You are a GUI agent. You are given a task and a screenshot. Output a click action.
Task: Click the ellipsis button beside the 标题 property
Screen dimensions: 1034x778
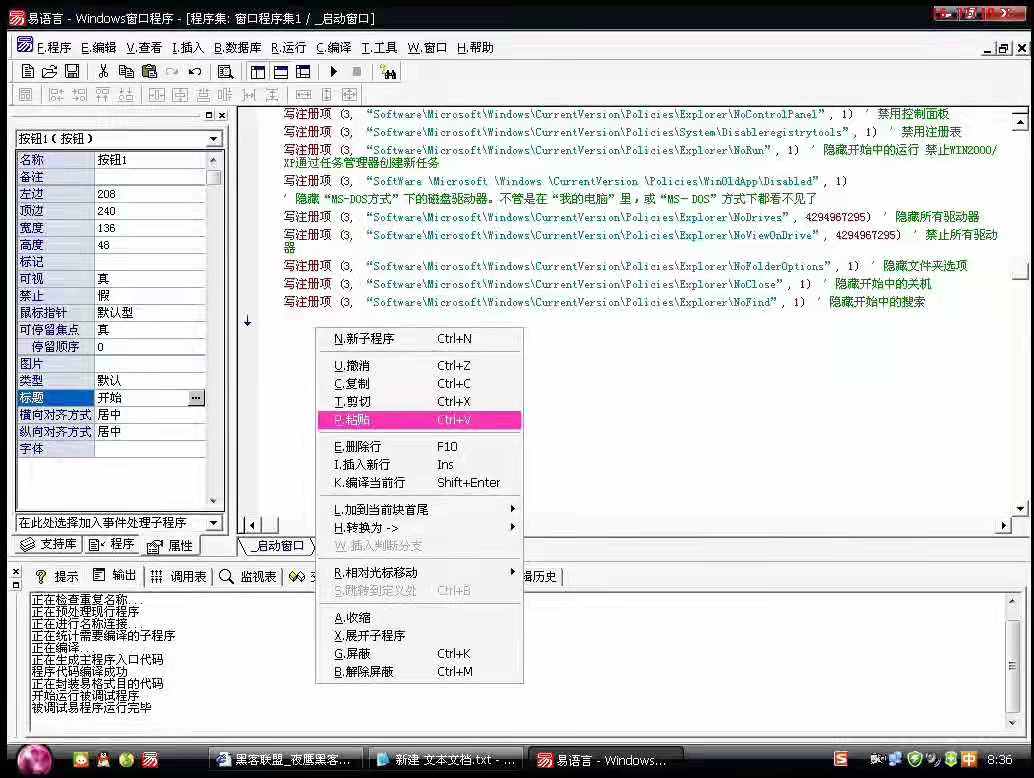(x=196, y=398)
